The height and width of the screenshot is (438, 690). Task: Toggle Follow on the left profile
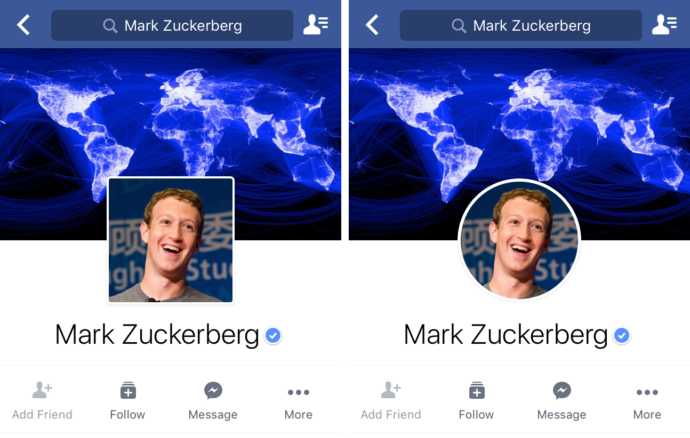(x=128, y=401)
